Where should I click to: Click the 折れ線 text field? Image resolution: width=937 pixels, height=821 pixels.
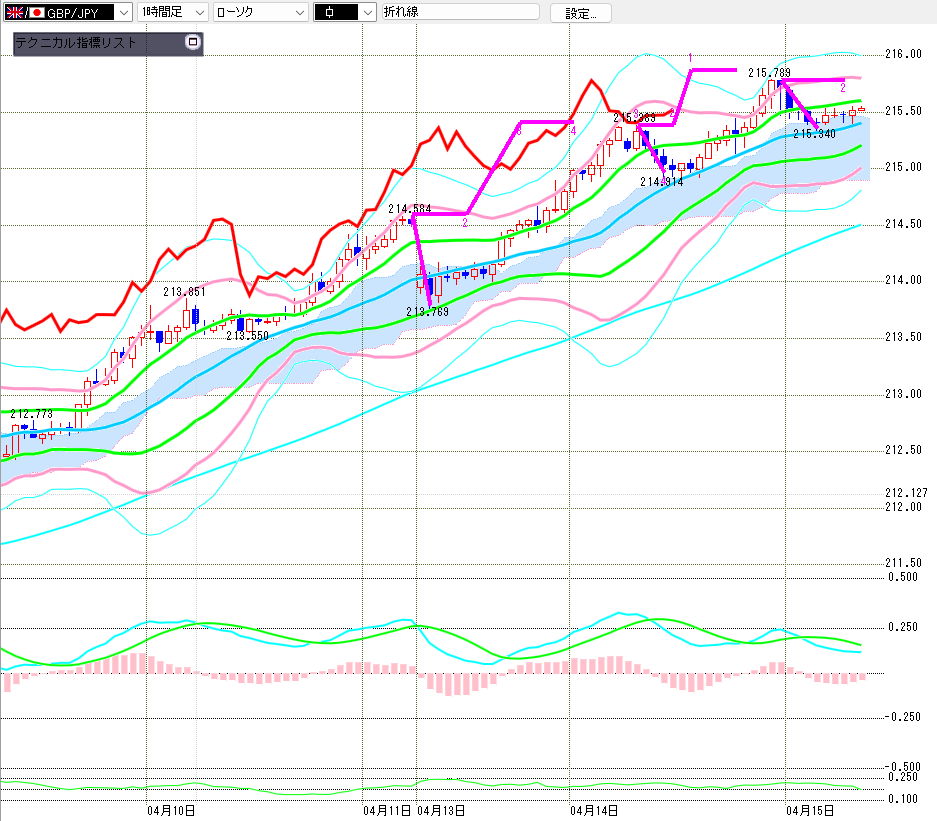click(x=459, y=13)
